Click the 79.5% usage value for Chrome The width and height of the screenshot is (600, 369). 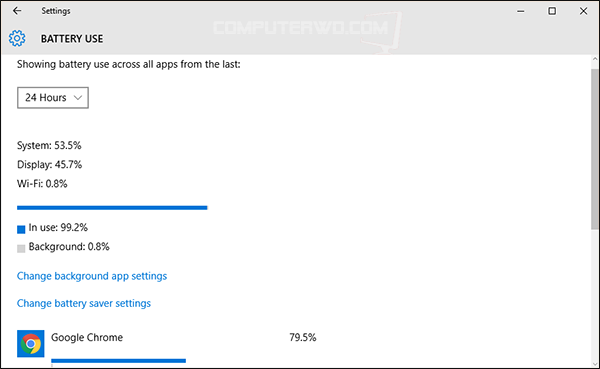click(303, 337)
